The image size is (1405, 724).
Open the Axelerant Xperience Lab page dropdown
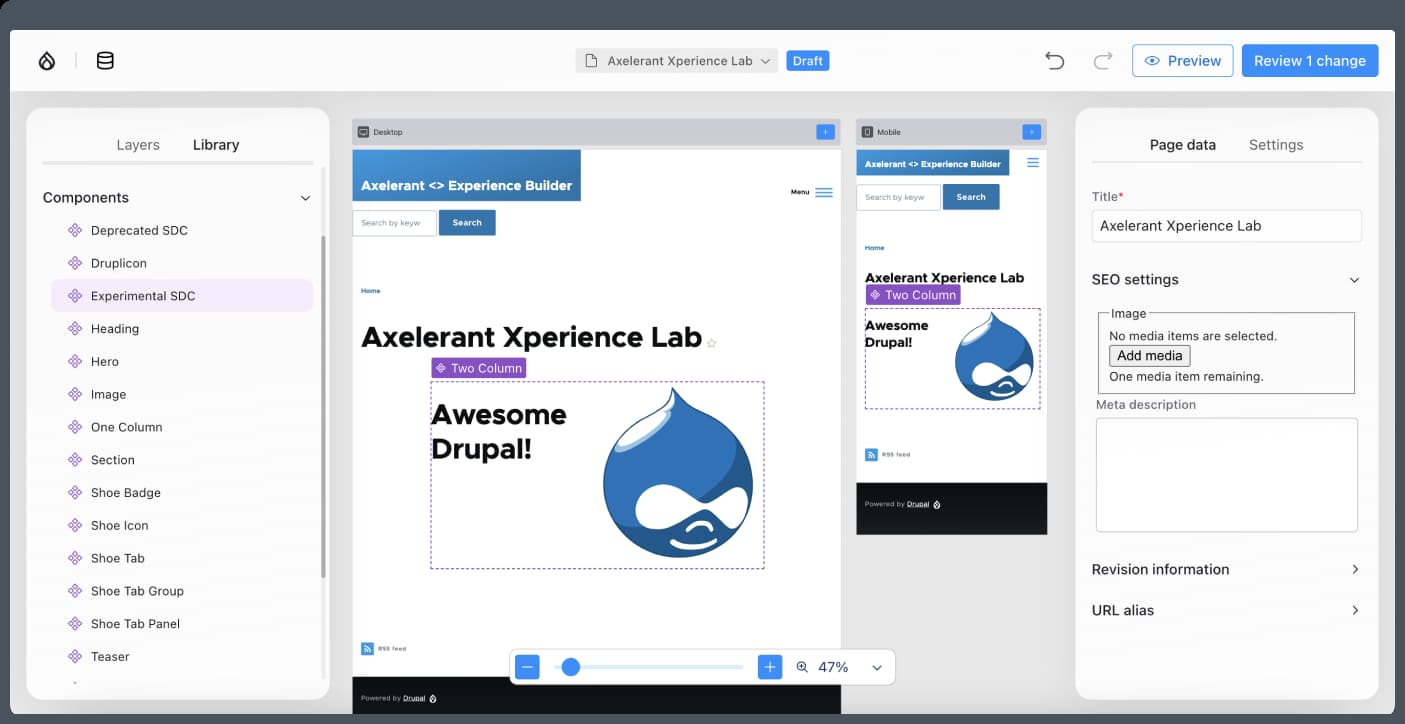(676, 60)
